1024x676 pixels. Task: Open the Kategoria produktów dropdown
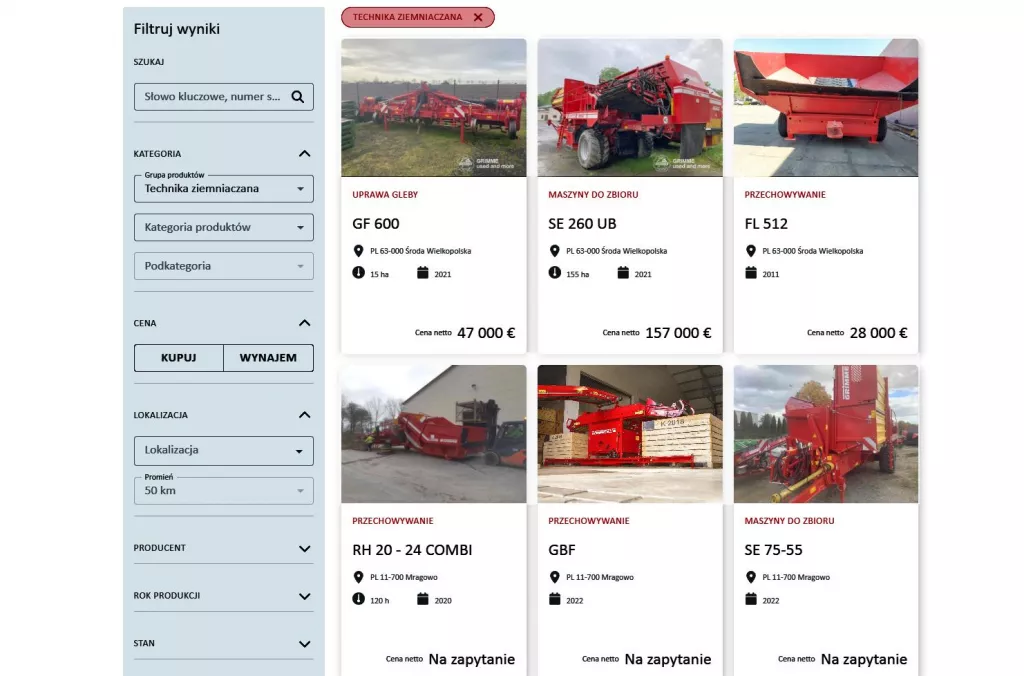[x=223, y=227]
